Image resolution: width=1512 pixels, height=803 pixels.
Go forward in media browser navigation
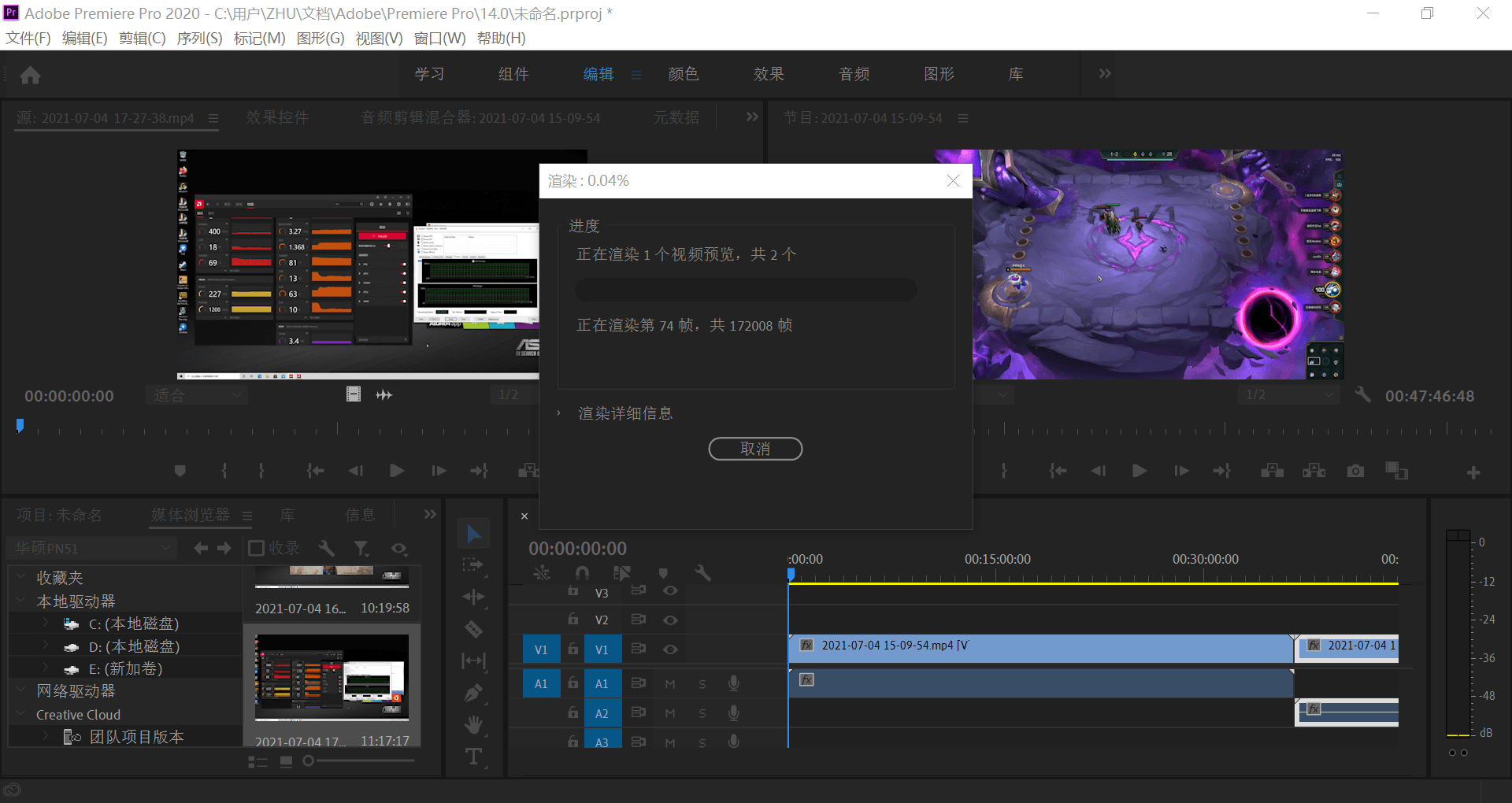[224, 548]
